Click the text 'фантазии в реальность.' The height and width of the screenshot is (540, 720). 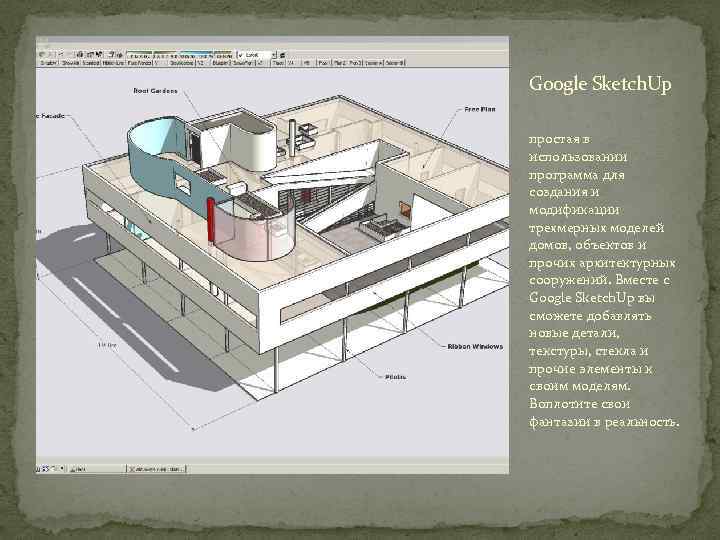tap(604, 421)
